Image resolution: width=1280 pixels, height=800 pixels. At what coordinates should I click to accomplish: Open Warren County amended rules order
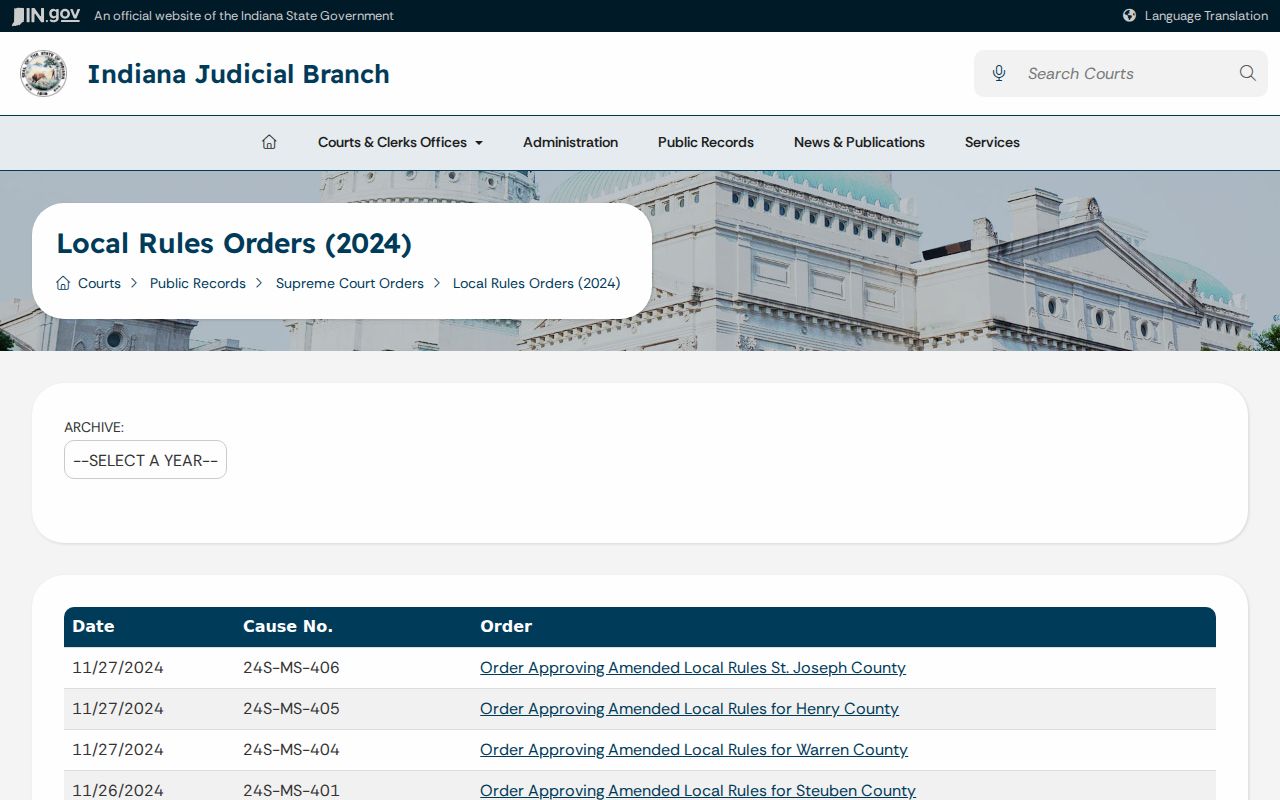coord(694,750)
